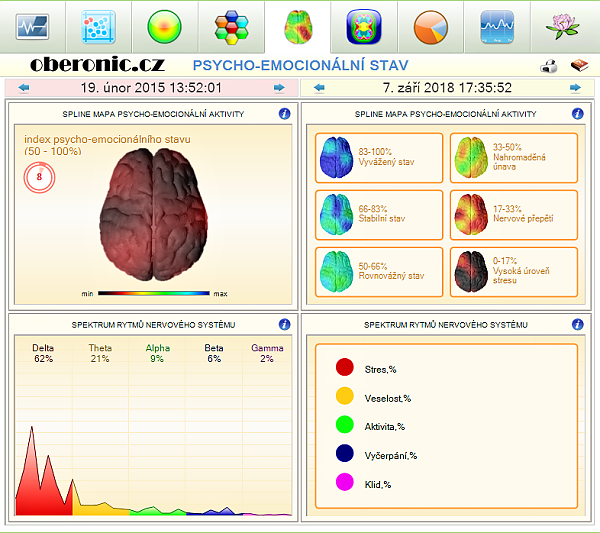Viewport: 600px width, 533px height.
Task: Click the red Stres color legend dot
Action: [345, 368]
